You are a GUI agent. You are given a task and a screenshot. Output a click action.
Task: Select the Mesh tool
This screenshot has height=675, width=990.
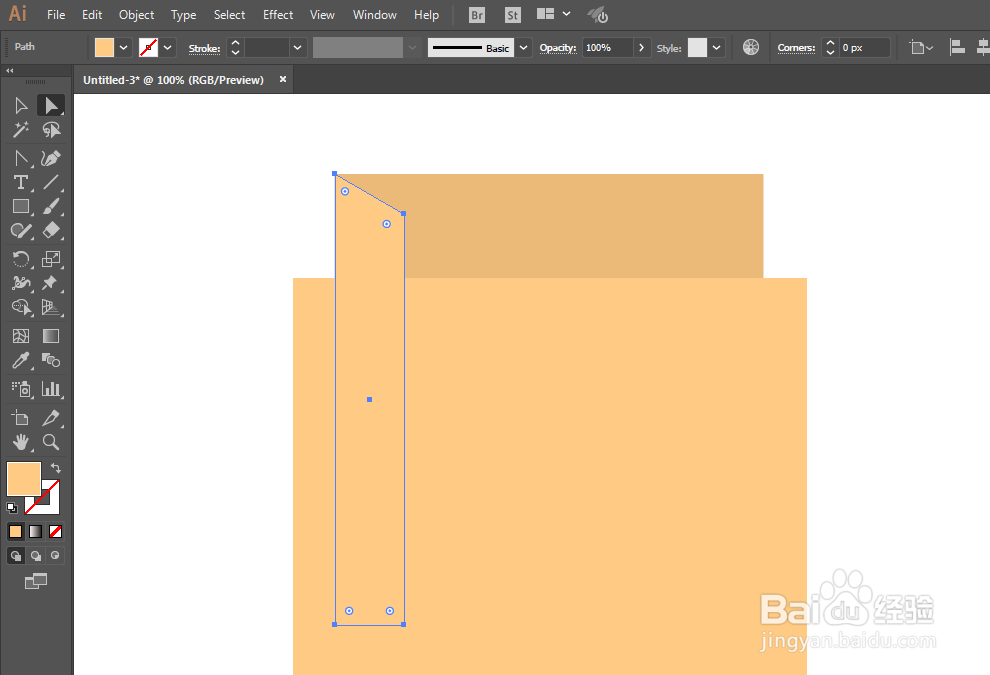[21, 336]
